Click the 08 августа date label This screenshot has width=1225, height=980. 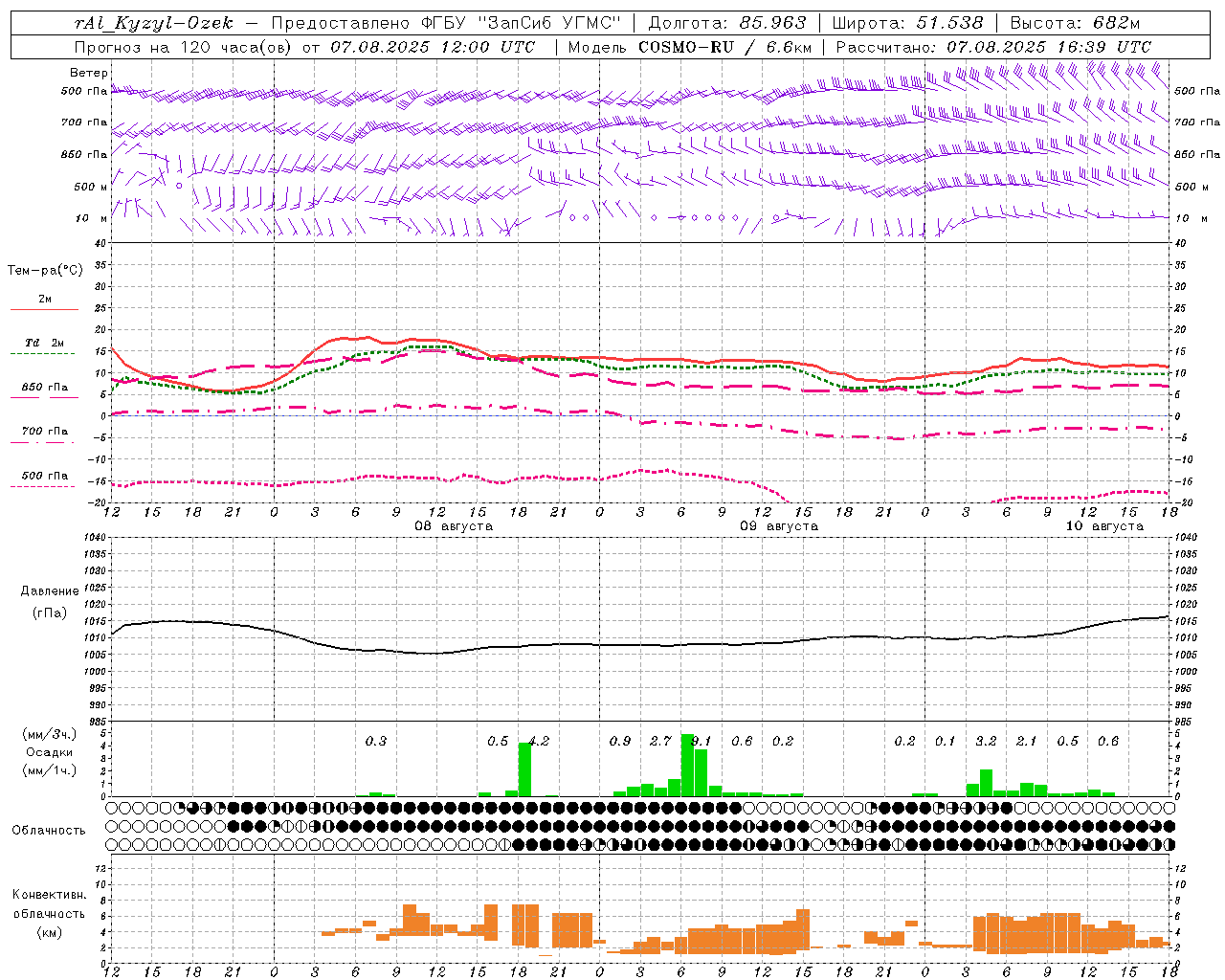point(453,526)
